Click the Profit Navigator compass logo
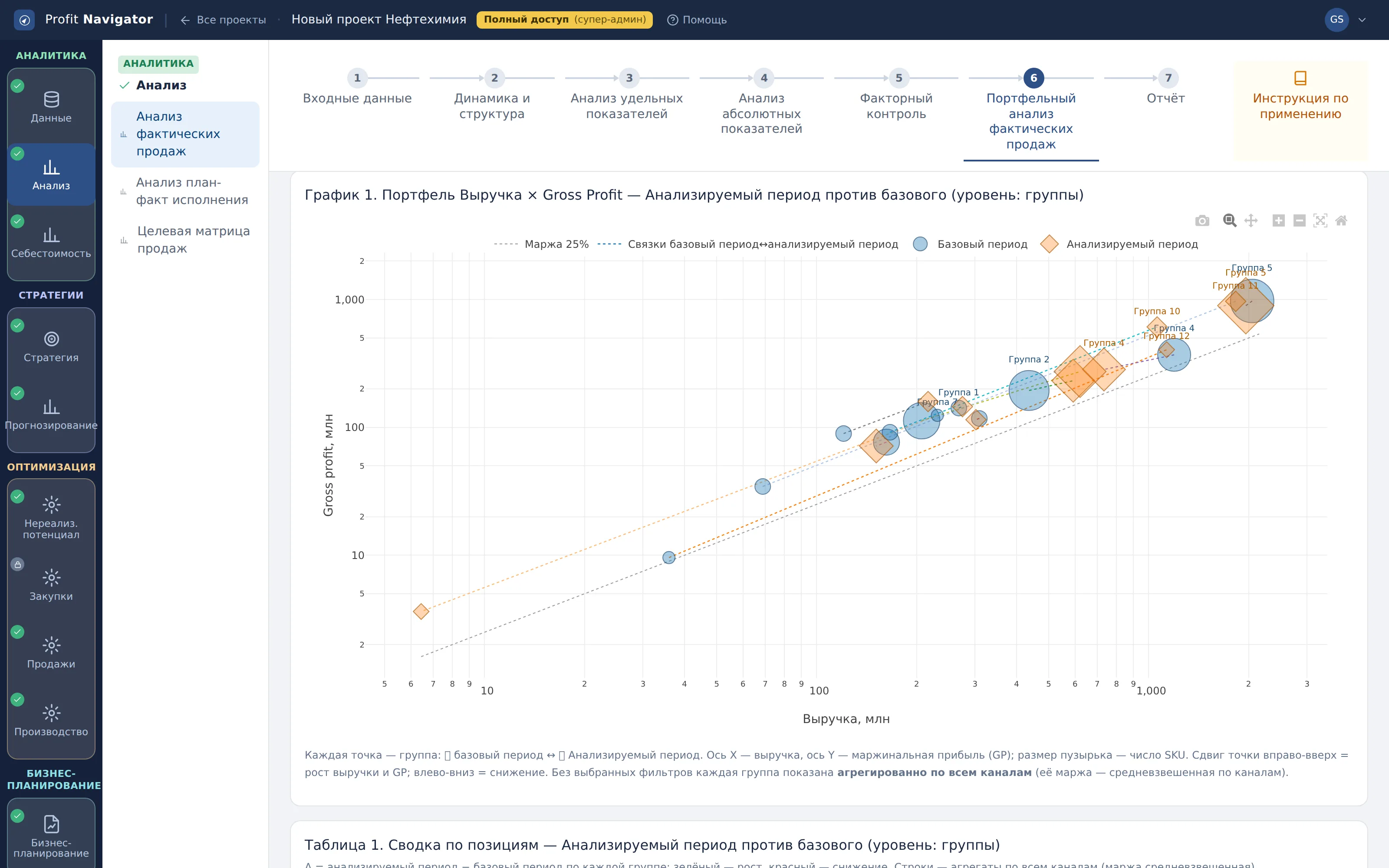The width and height of the screenshot is (1389, 868). [x=24, y=20]
